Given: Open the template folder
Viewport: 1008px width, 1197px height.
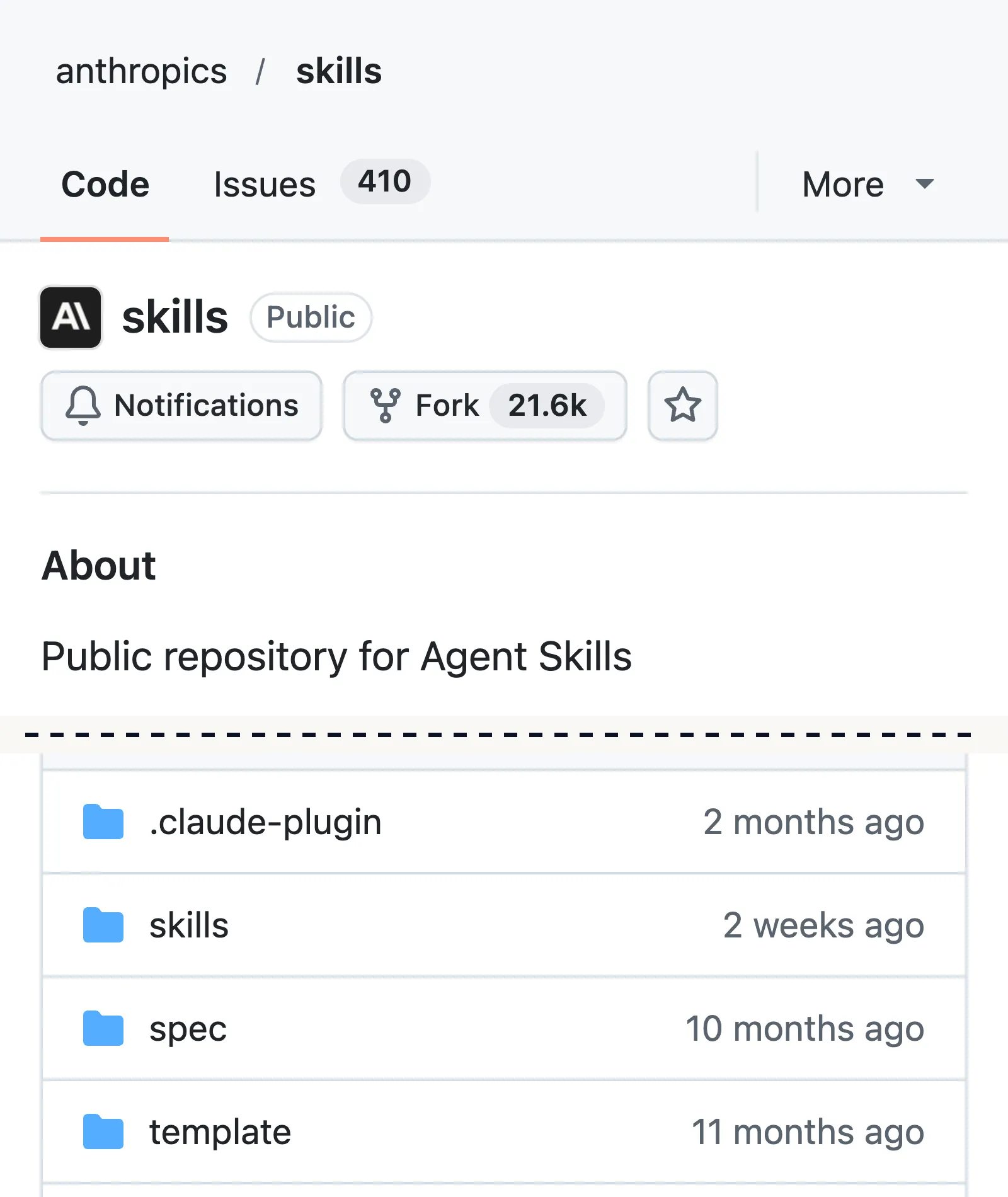Looking at the screenshot, I should [220, 1132].
